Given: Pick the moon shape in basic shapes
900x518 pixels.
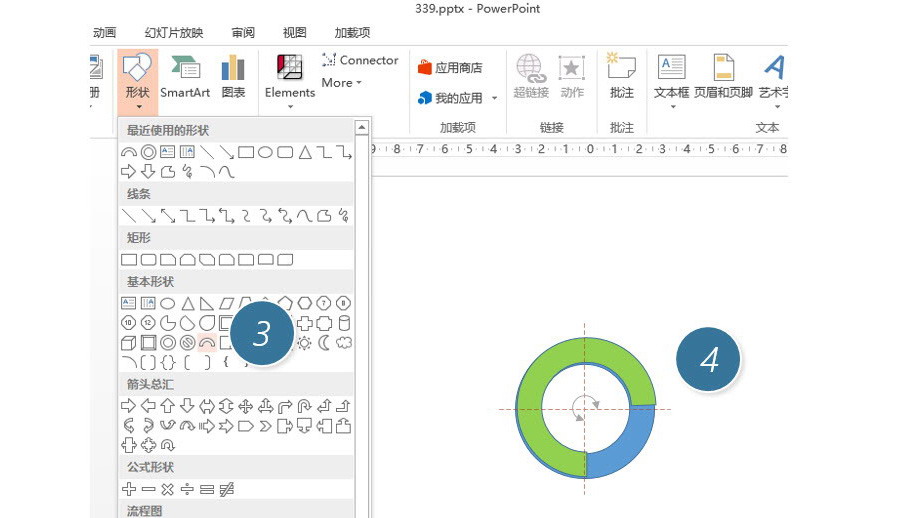Looking at the screenshot, I should (324, 343).
